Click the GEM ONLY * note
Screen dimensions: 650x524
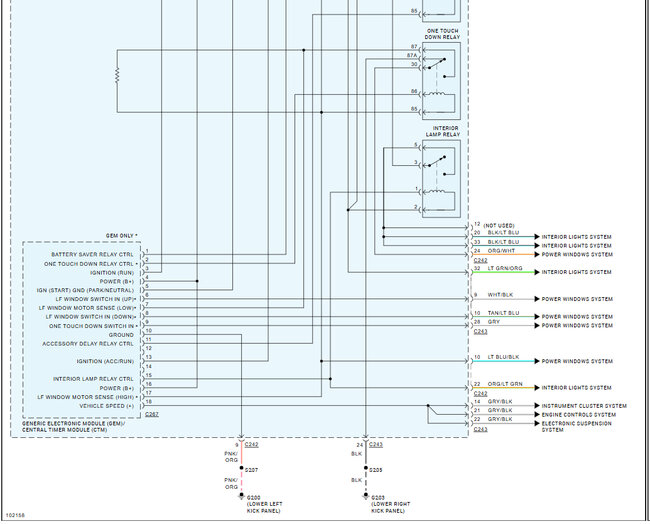point(121,235)
